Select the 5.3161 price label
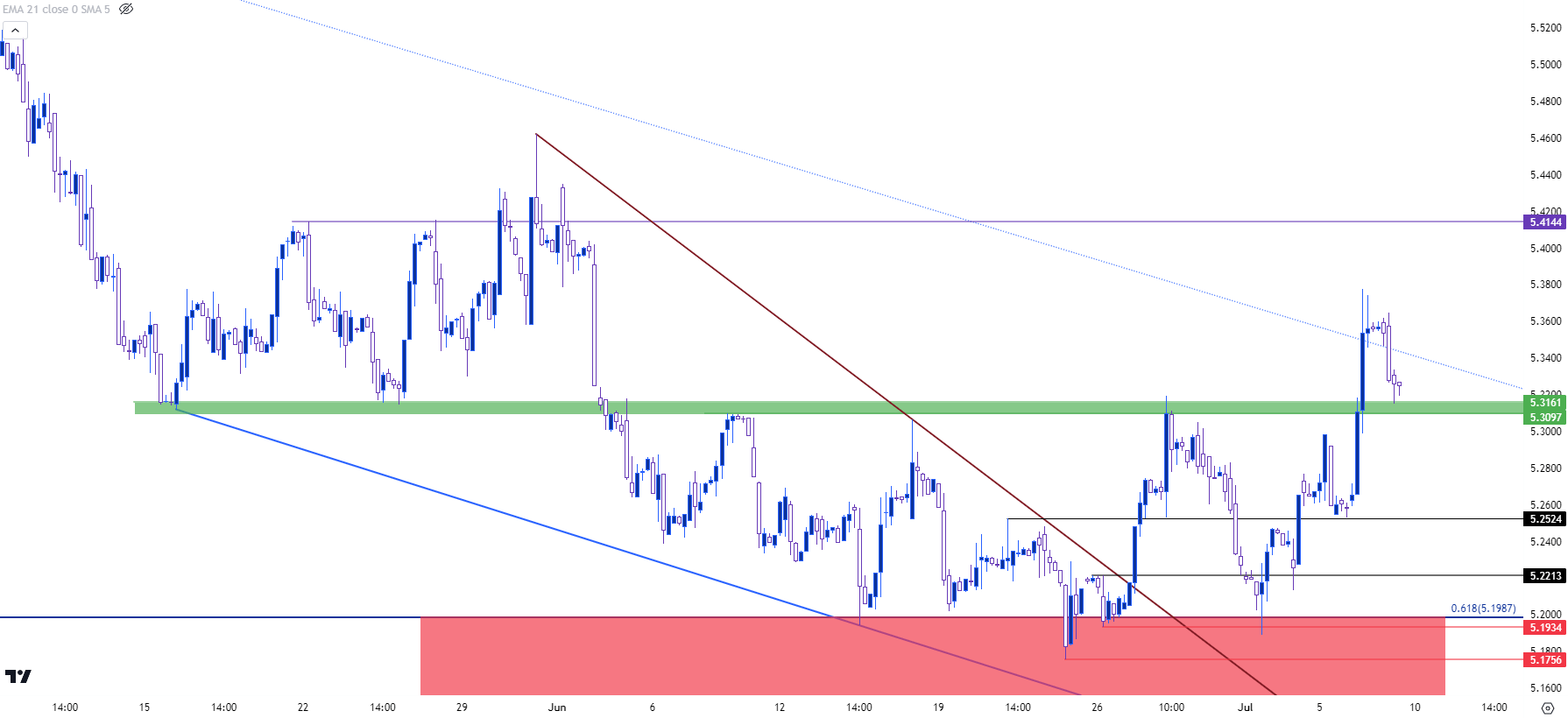The width and height of the screenshot is (1568, 718). [1545, 403]
